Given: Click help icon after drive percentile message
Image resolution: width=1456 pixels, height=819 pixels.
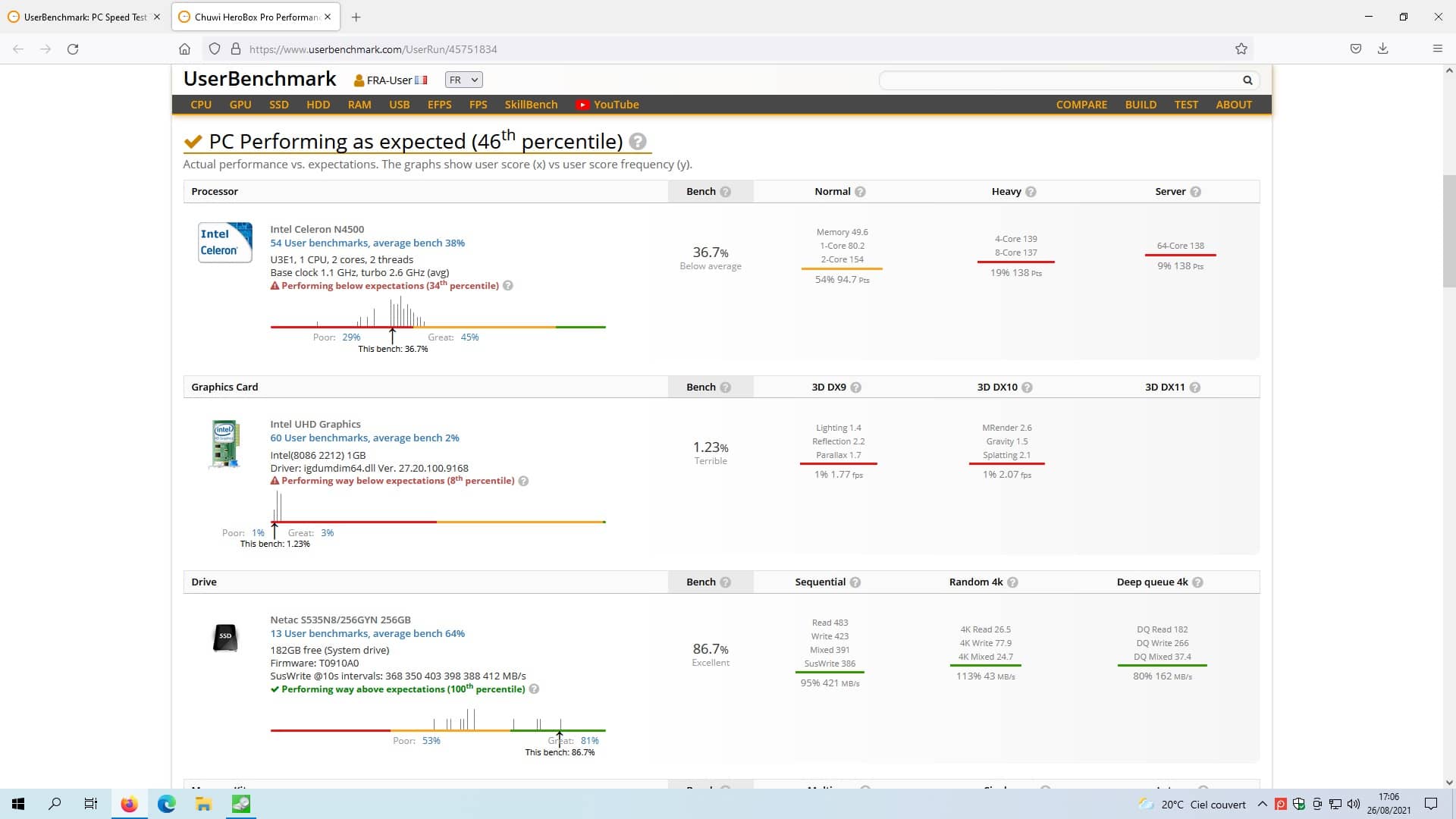Looking at the screenshot, I should click(x=534, y=689).
